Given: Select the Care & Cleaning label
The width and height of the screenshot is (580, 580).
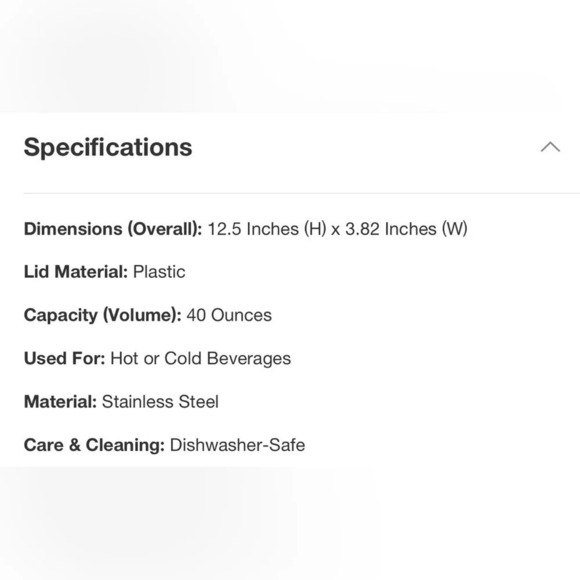Looking at the screenshot, I should (x=94, y=445).
